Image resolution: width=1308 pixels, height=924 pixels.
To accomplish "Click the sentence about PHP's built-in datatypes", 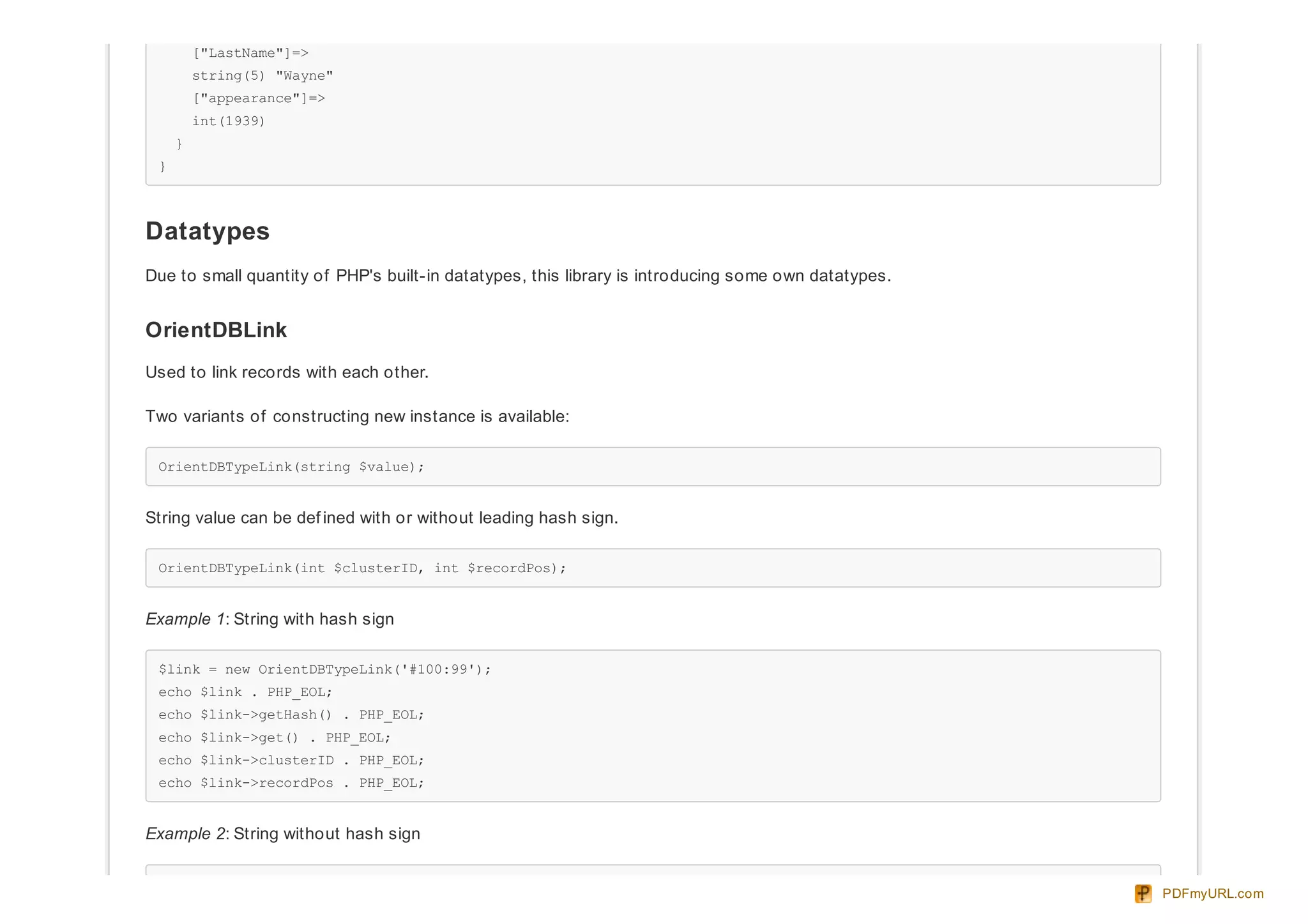I will pyautogui.click(x=517, y=276).
